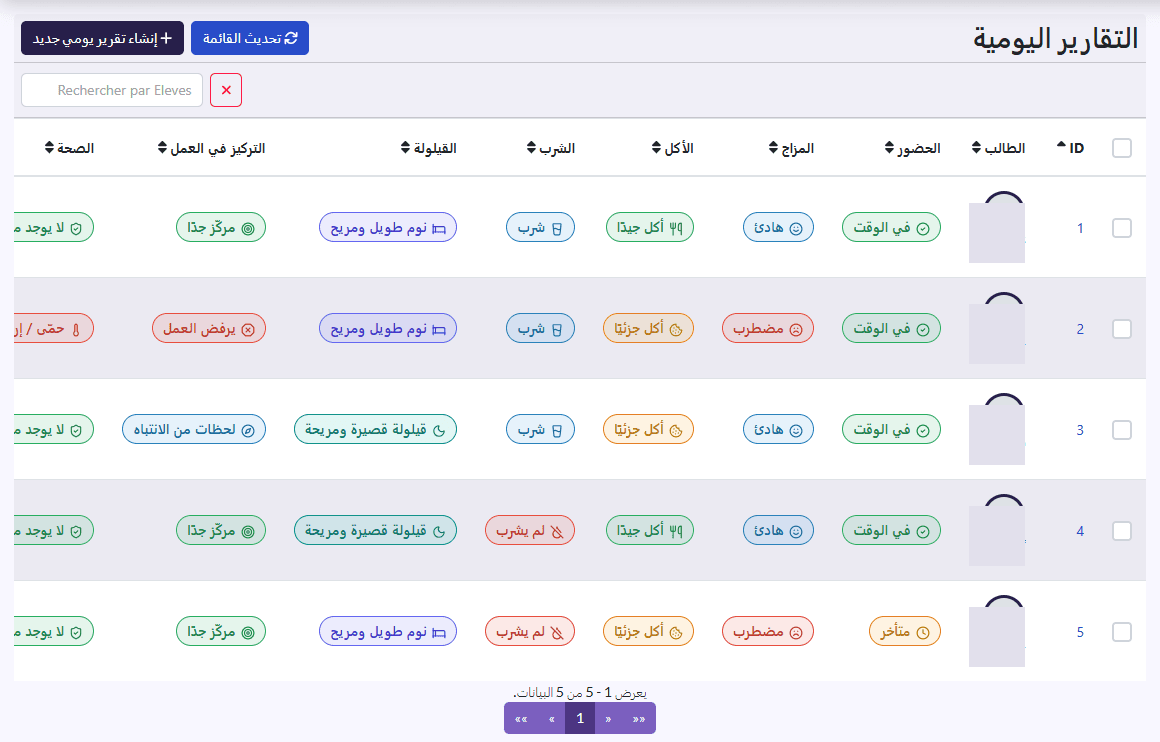Click أكل جيدًا utensils badge in row 4

click(x=650, y=530)
